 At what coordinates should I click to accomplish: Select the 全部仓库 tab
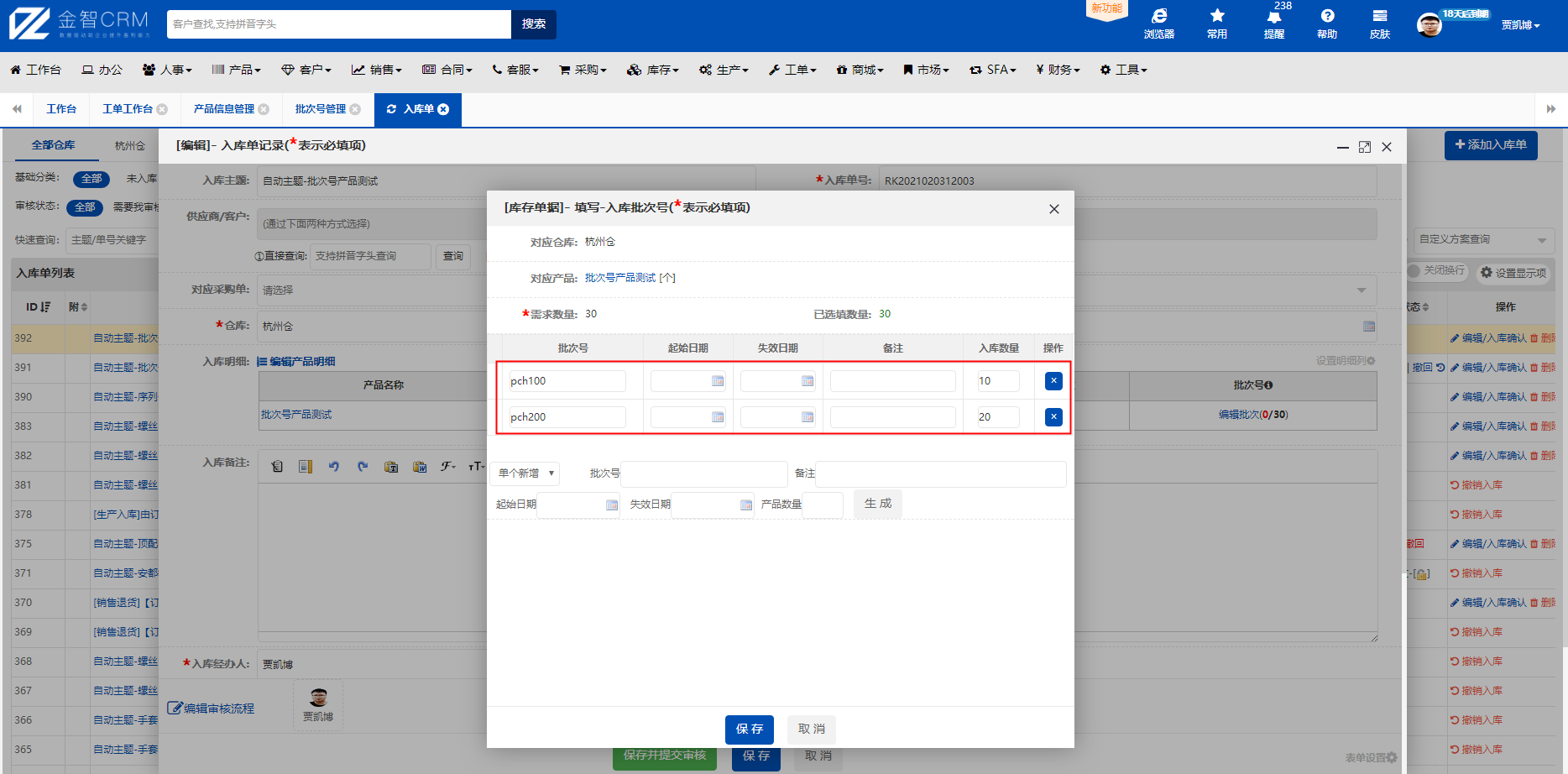pos(54,145)
